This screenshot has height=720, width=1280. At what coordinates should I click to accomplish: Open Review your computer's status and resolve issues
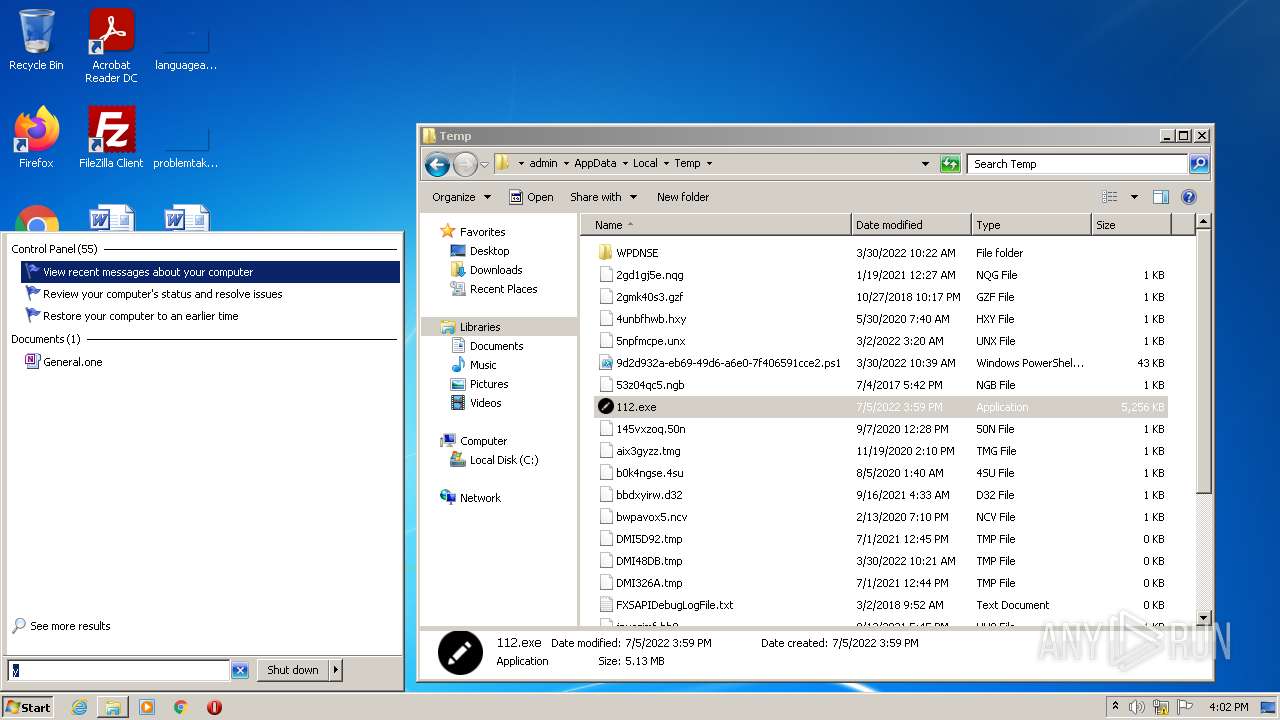pos(210,294)
